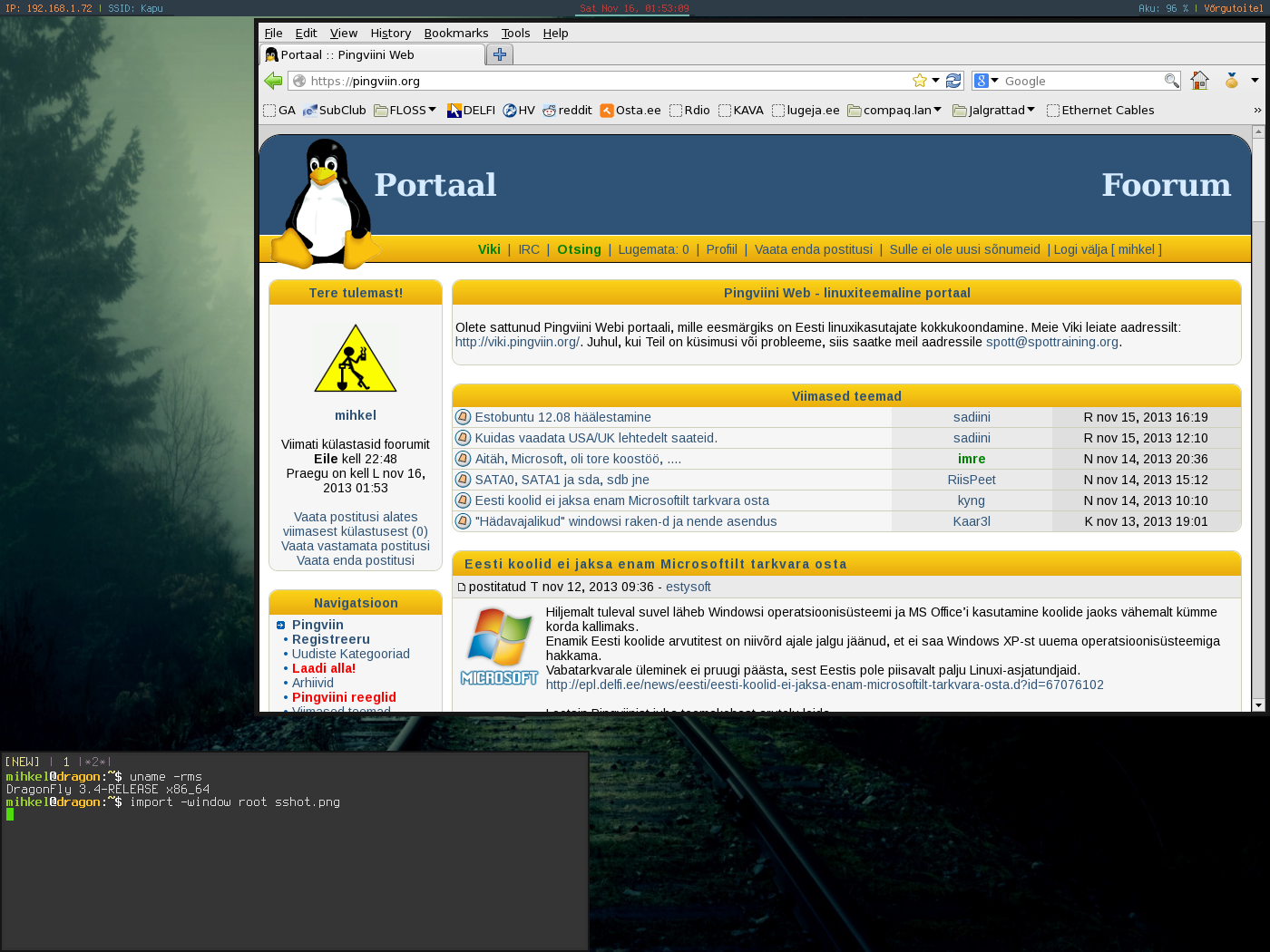Click the Otsing link in the yellow navbar
Viewport: 1270px width, 952px height.
[x=579, y=249]
